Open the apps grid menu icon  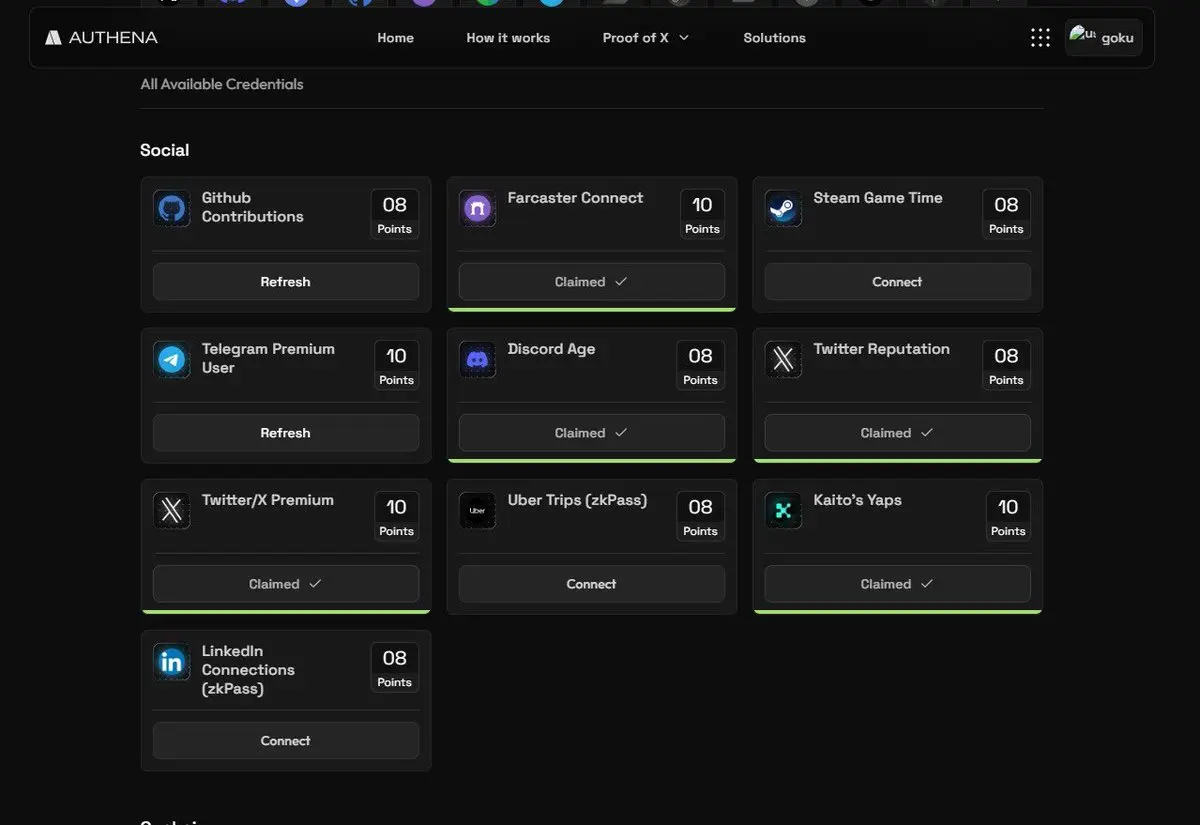click(1040, 38)
